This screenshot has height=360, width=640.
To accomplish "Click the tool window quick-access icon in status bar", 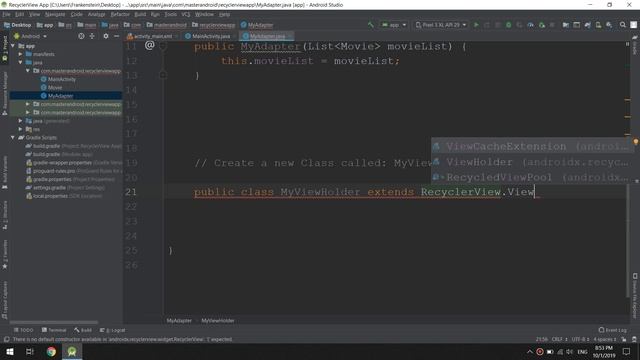I will click(x=6, y=339).
